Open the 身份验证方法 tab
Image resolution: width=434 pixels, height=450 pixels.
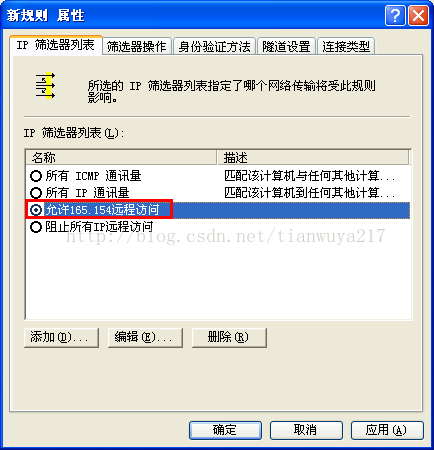pyautogui.click(x=214, y=46)
